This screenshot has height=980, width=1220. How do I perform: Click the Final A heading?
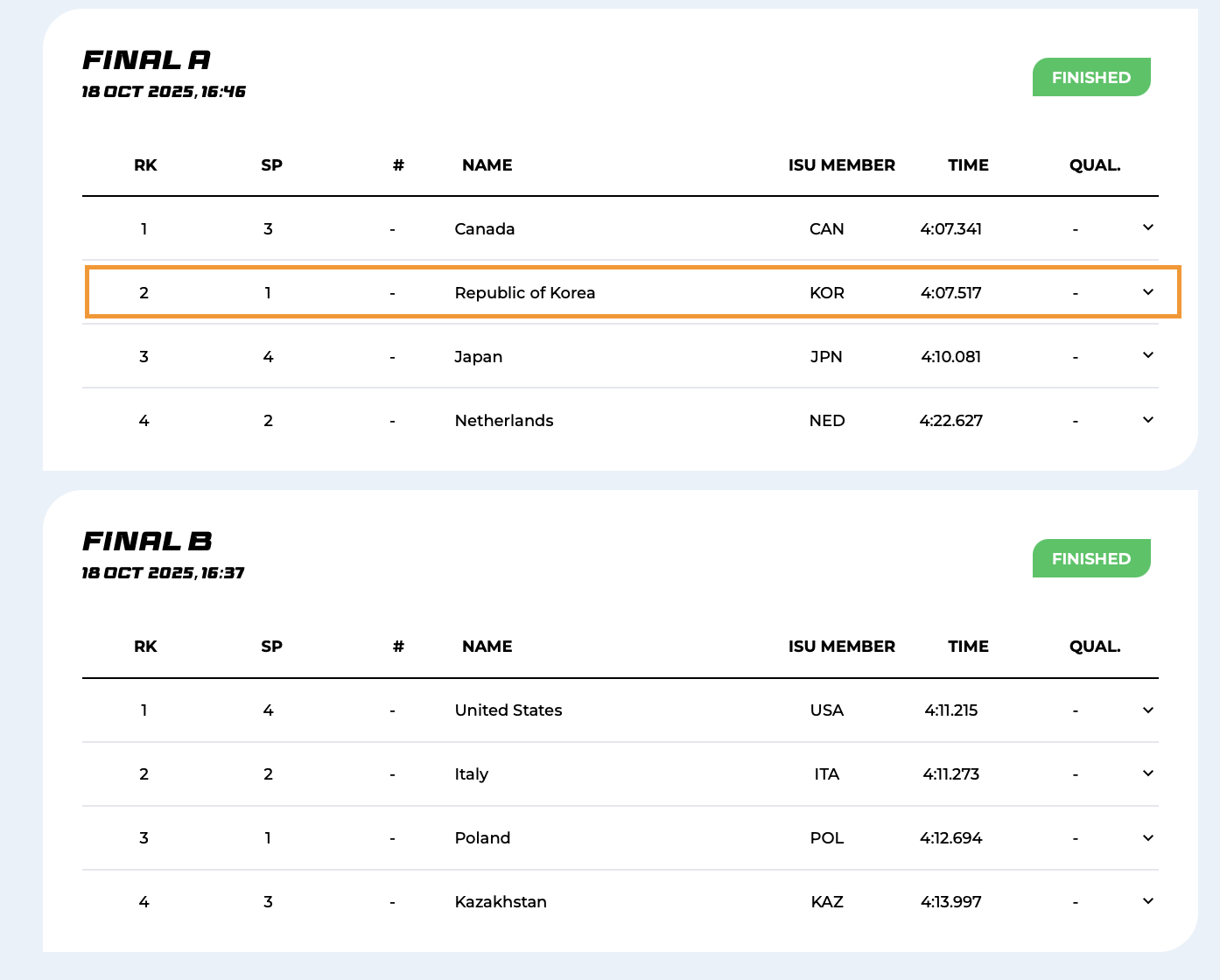[x=146, y=59]
